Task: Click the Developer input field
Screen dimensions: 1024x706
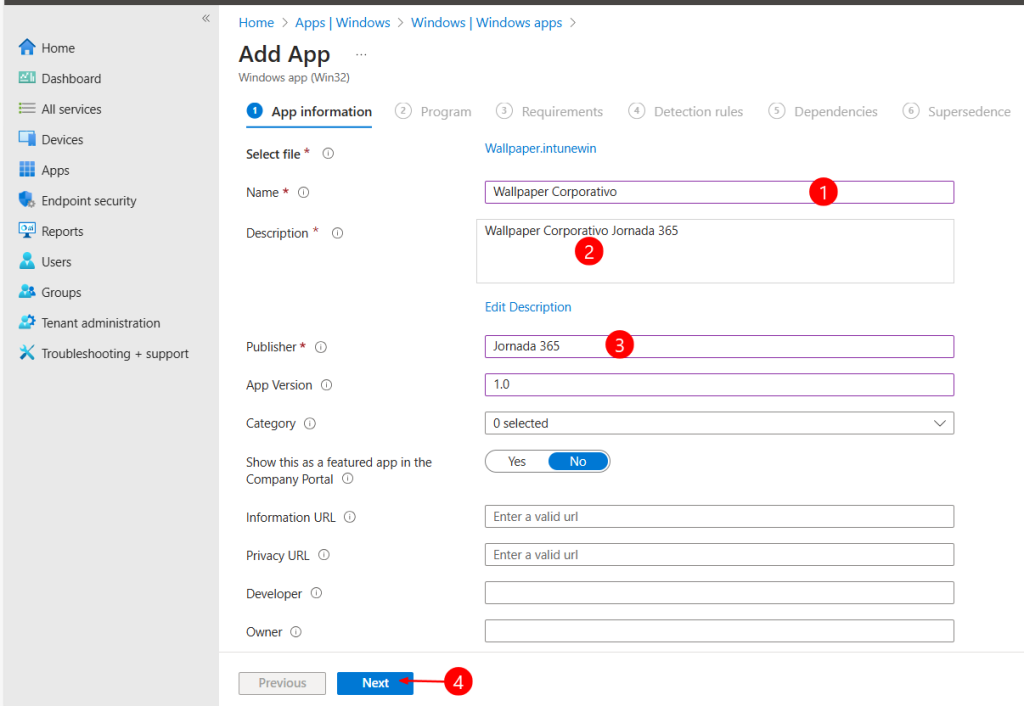Action: [716, 593]
